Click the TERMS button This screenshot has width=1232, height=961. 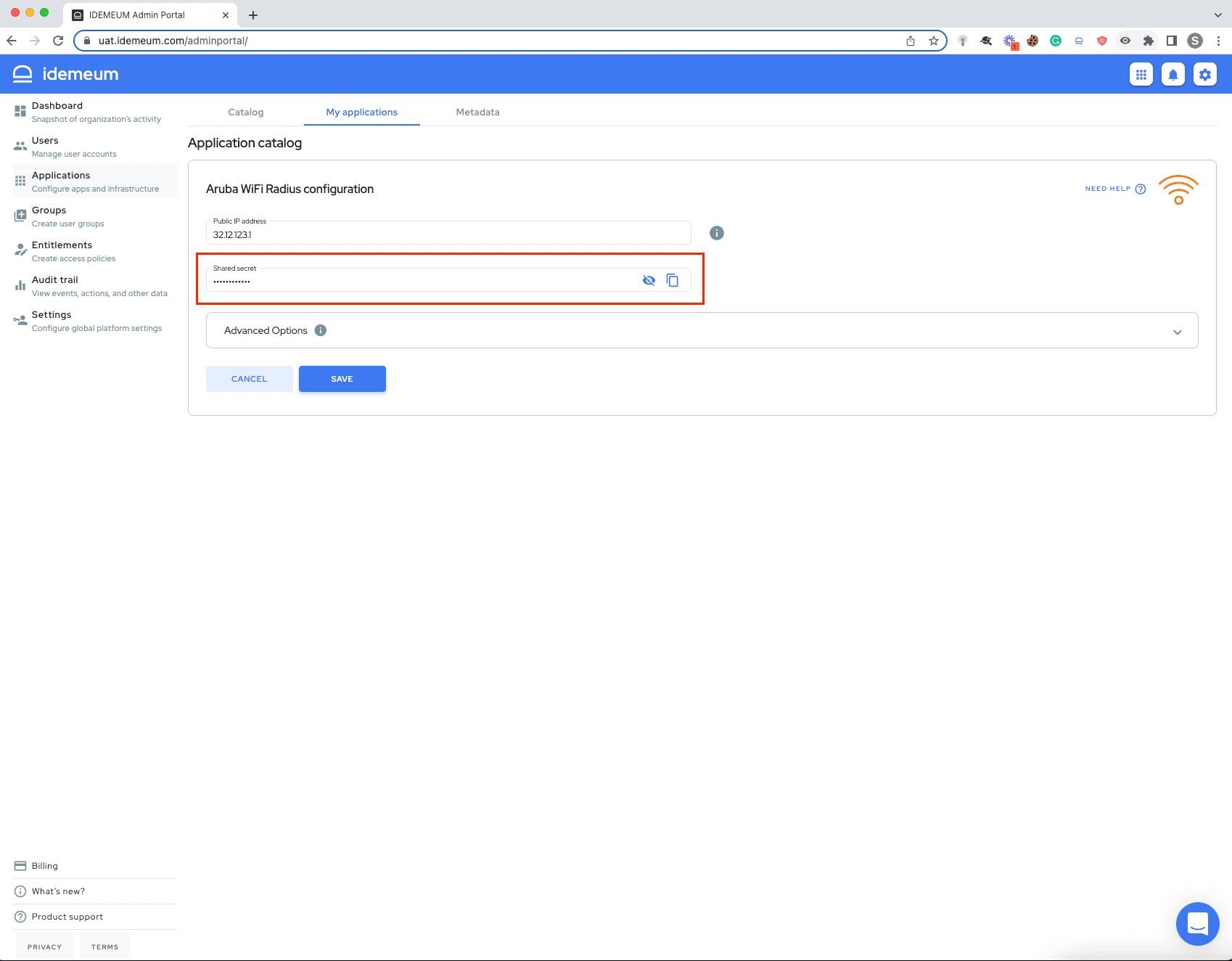pos(105,946)
